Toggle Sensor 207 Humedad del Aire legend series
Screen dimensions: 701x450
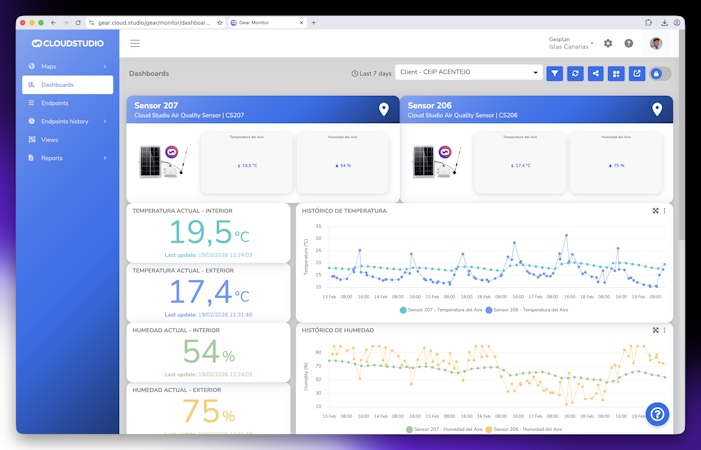coord(444,429)
